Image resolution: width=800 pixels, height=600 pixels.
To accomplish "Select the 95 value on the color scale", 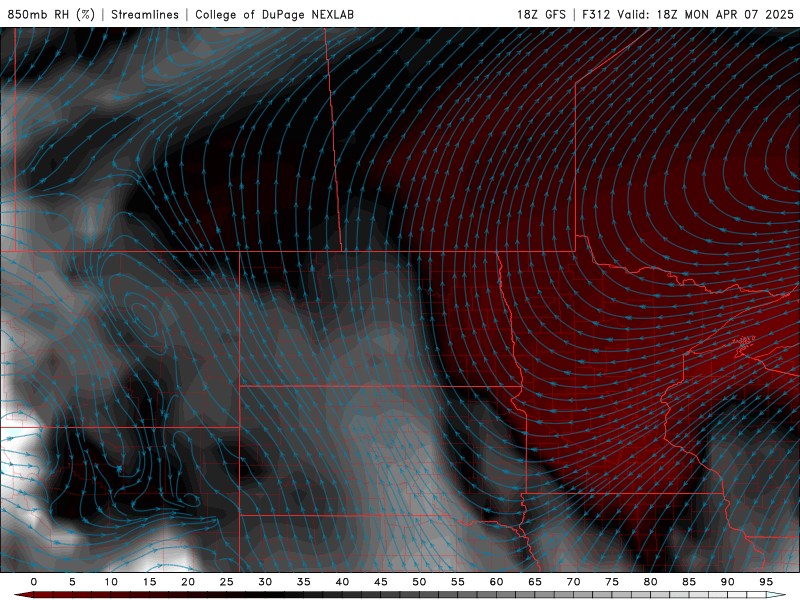I will pos(766,582).
